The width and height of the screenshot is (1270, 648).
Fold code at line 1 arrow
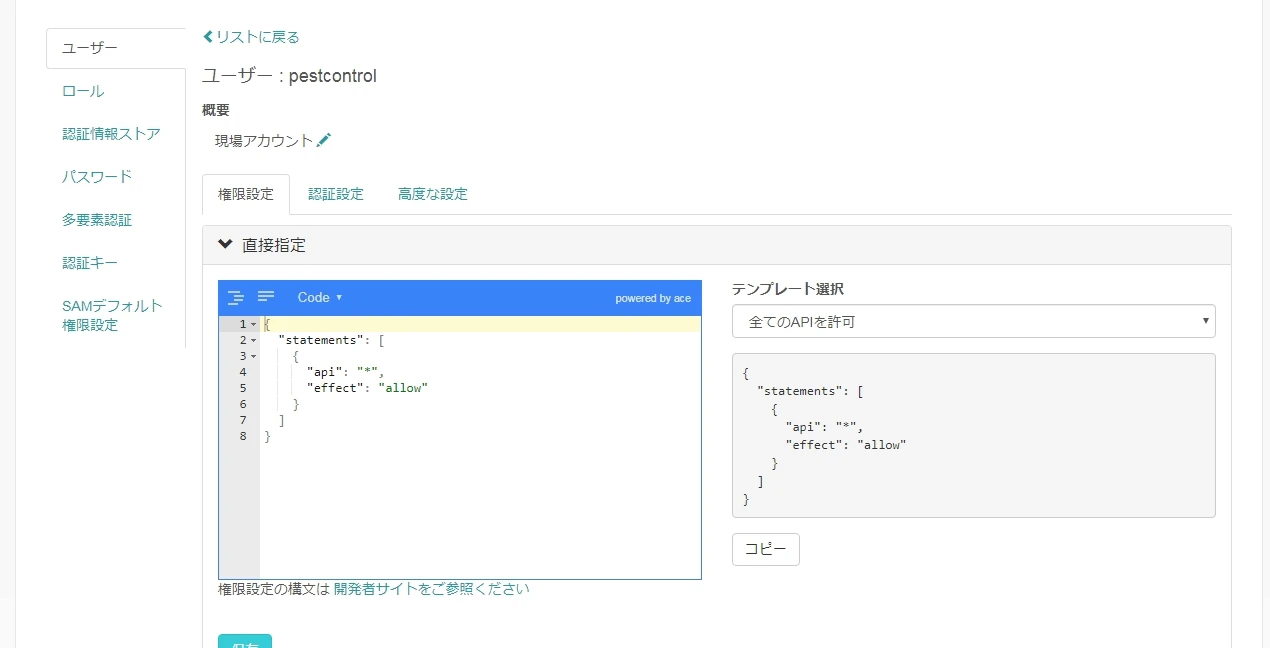(x=254, y=324)
